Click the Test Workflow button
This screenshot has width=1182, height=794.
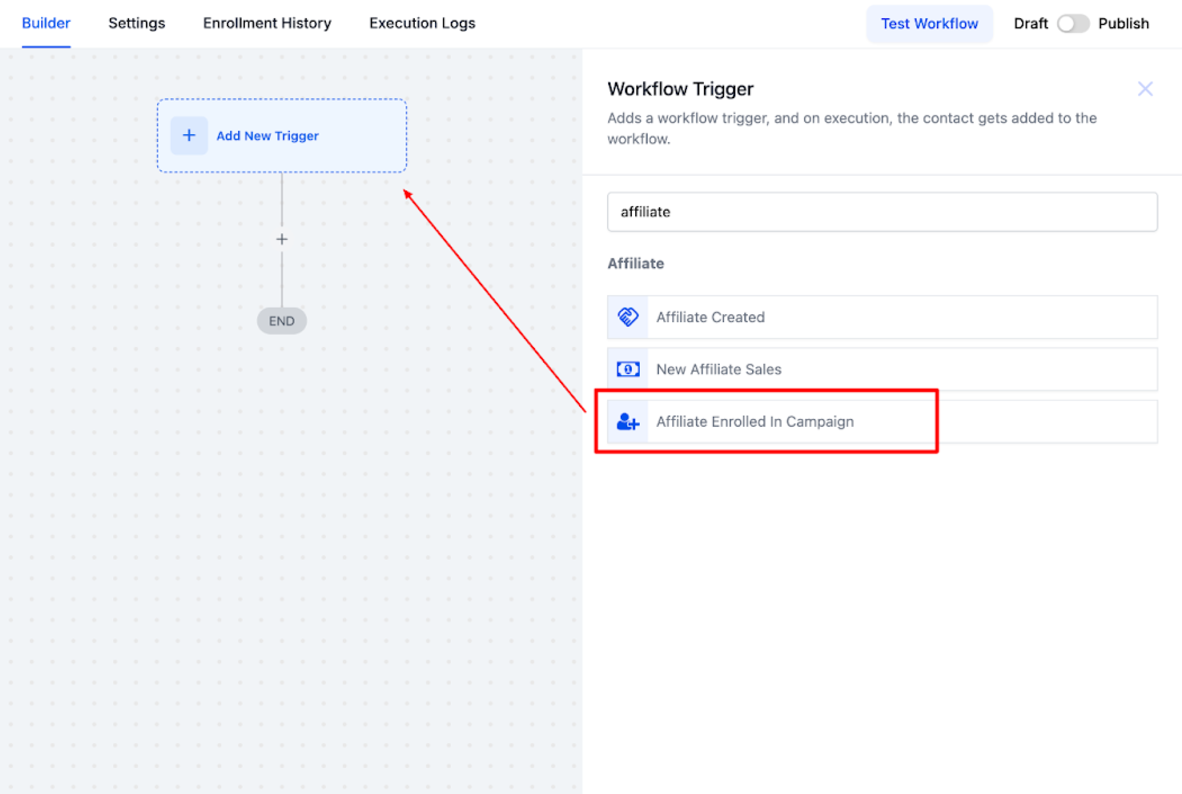coord(929,23)
